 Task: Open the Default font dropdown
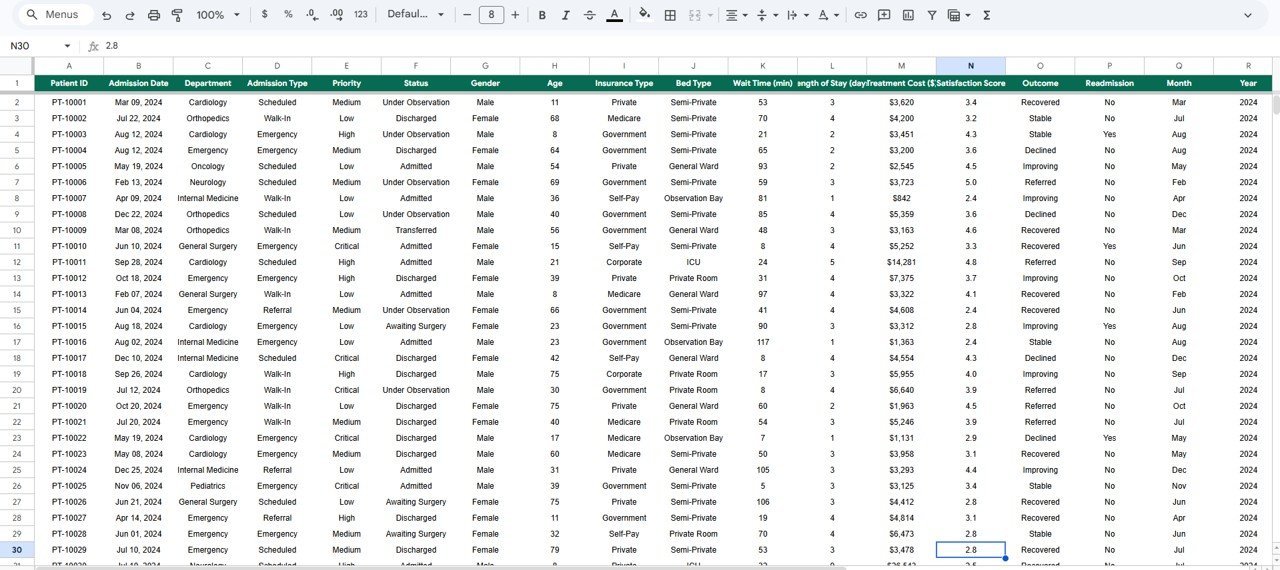pyautogui.click(x=415, y=15)
